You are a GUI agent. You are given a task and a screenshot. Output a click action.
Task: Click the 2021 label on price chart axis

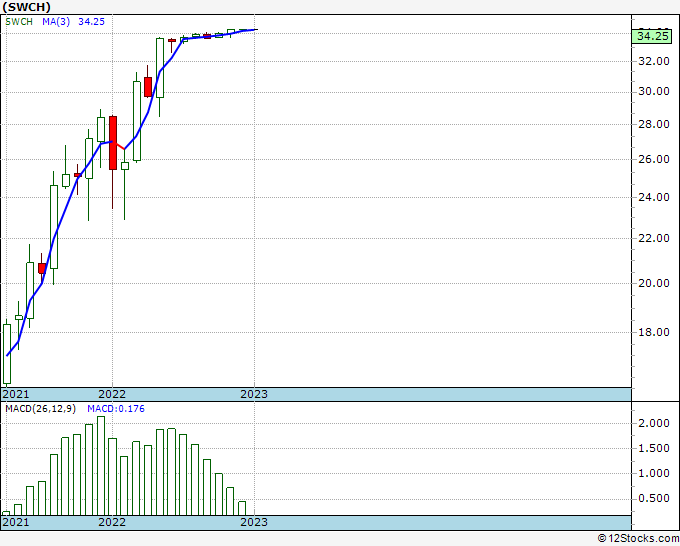(16, 394)
